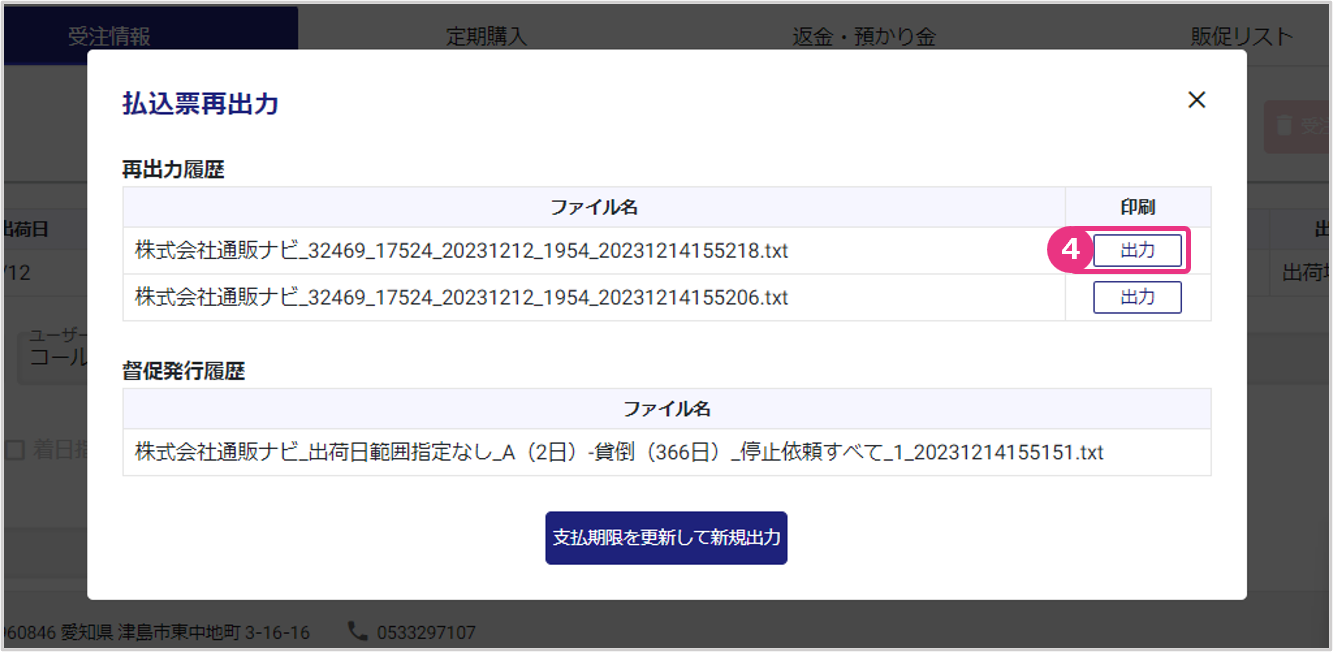Select the 販促リスト tab
Viewport: 1333px width, 652px height.
(x=1241, y=37)
